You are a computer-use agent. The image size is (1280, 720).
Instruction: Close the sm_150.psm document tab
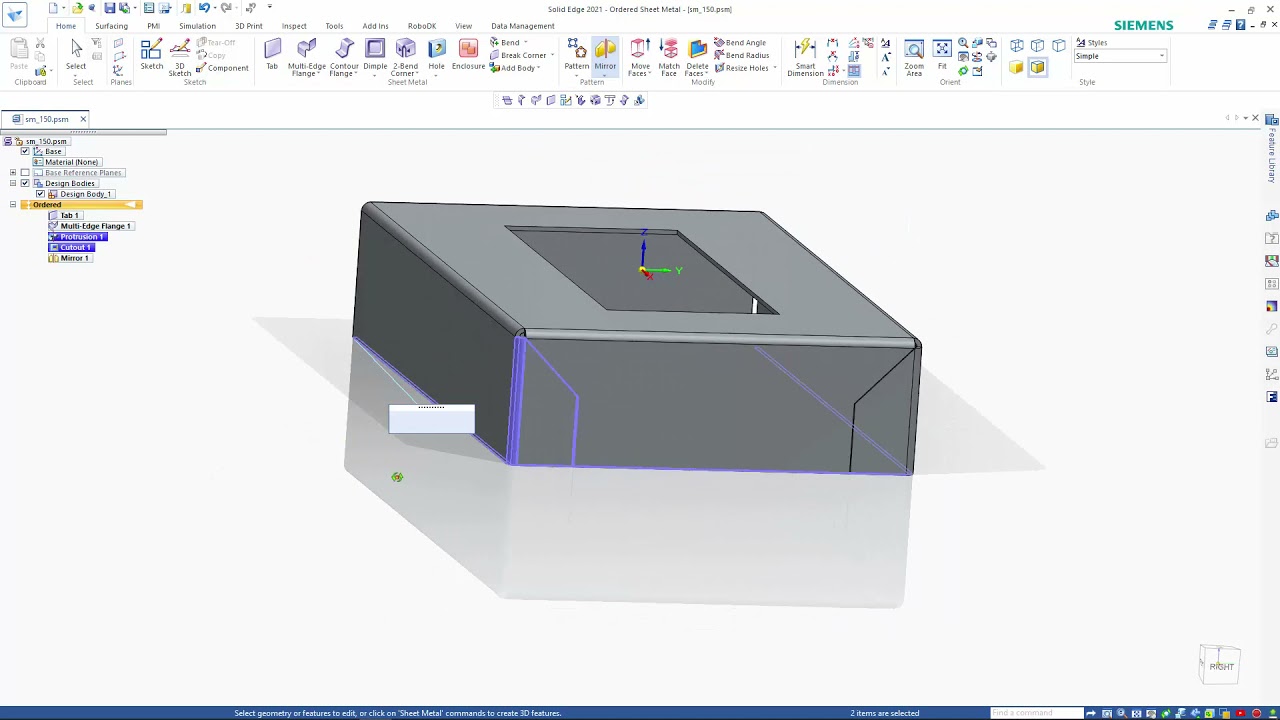pos(83,119)
